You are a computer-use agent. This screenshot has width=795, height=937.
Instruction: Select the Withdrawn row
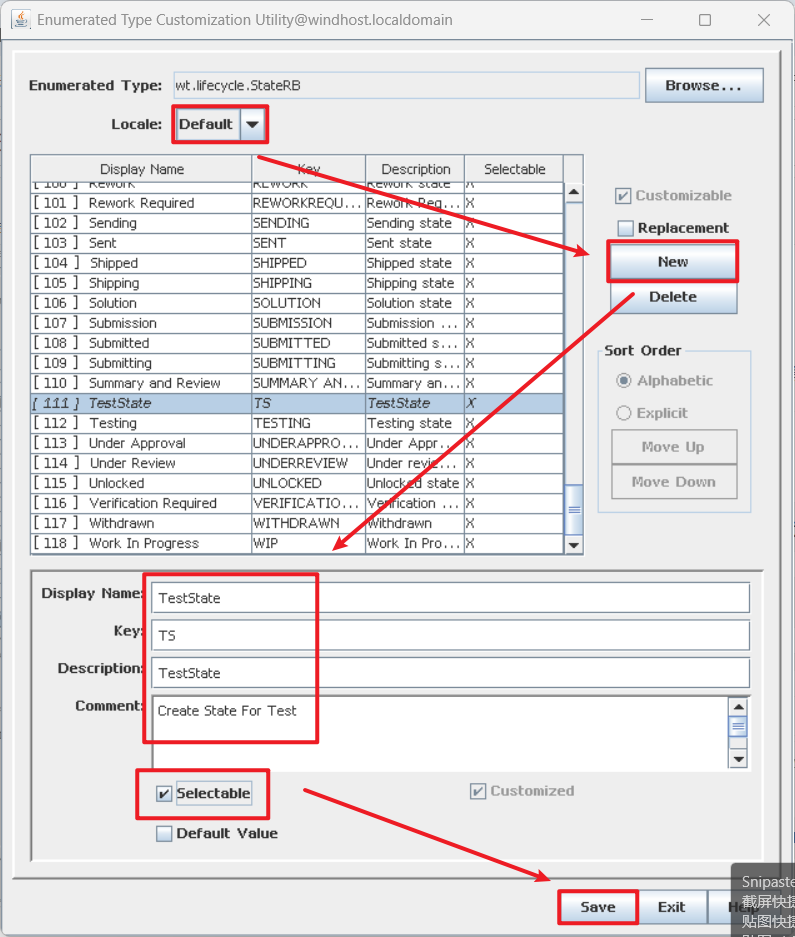click(x=297, y=523)
